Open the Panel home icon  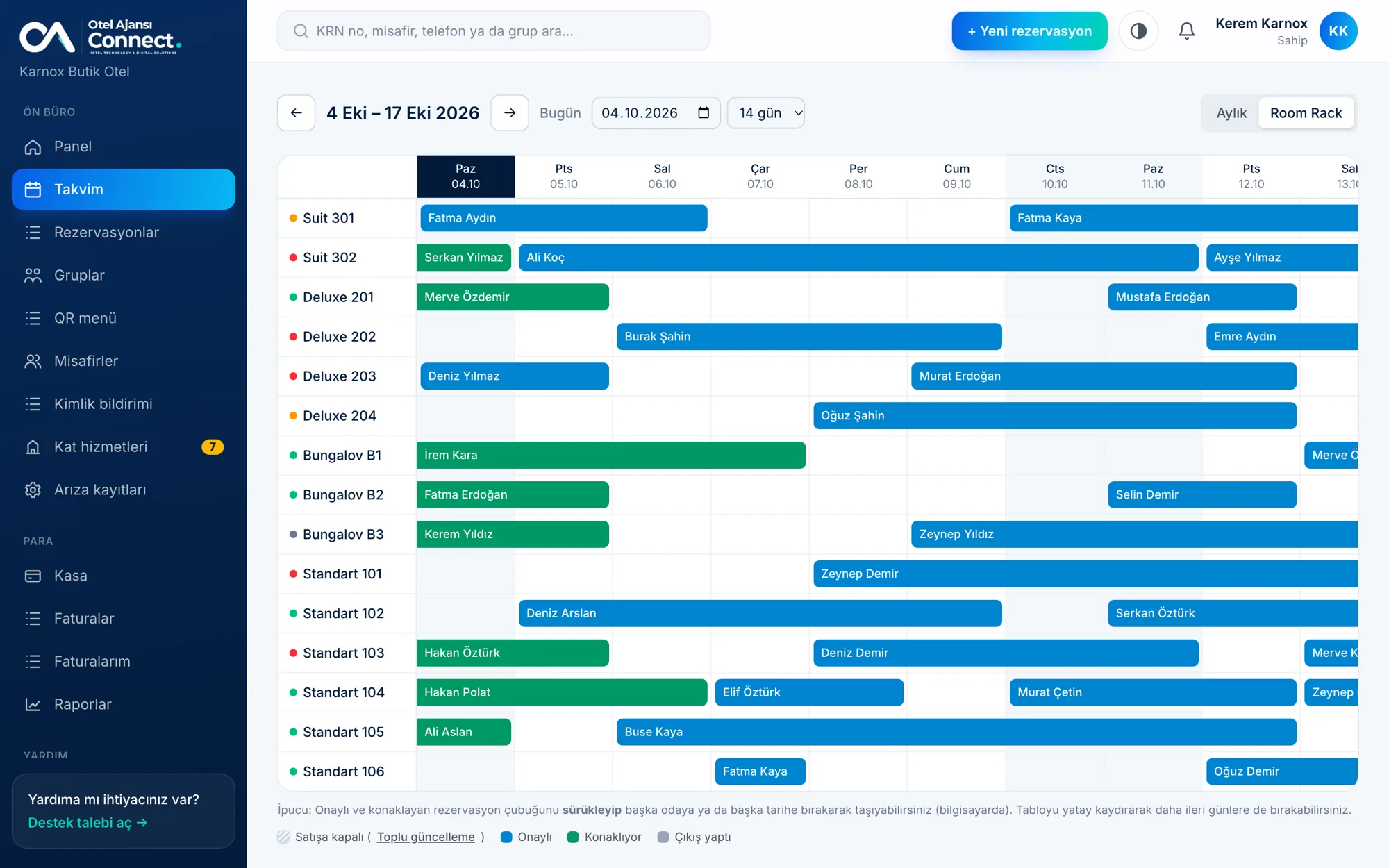click(33, 147)
